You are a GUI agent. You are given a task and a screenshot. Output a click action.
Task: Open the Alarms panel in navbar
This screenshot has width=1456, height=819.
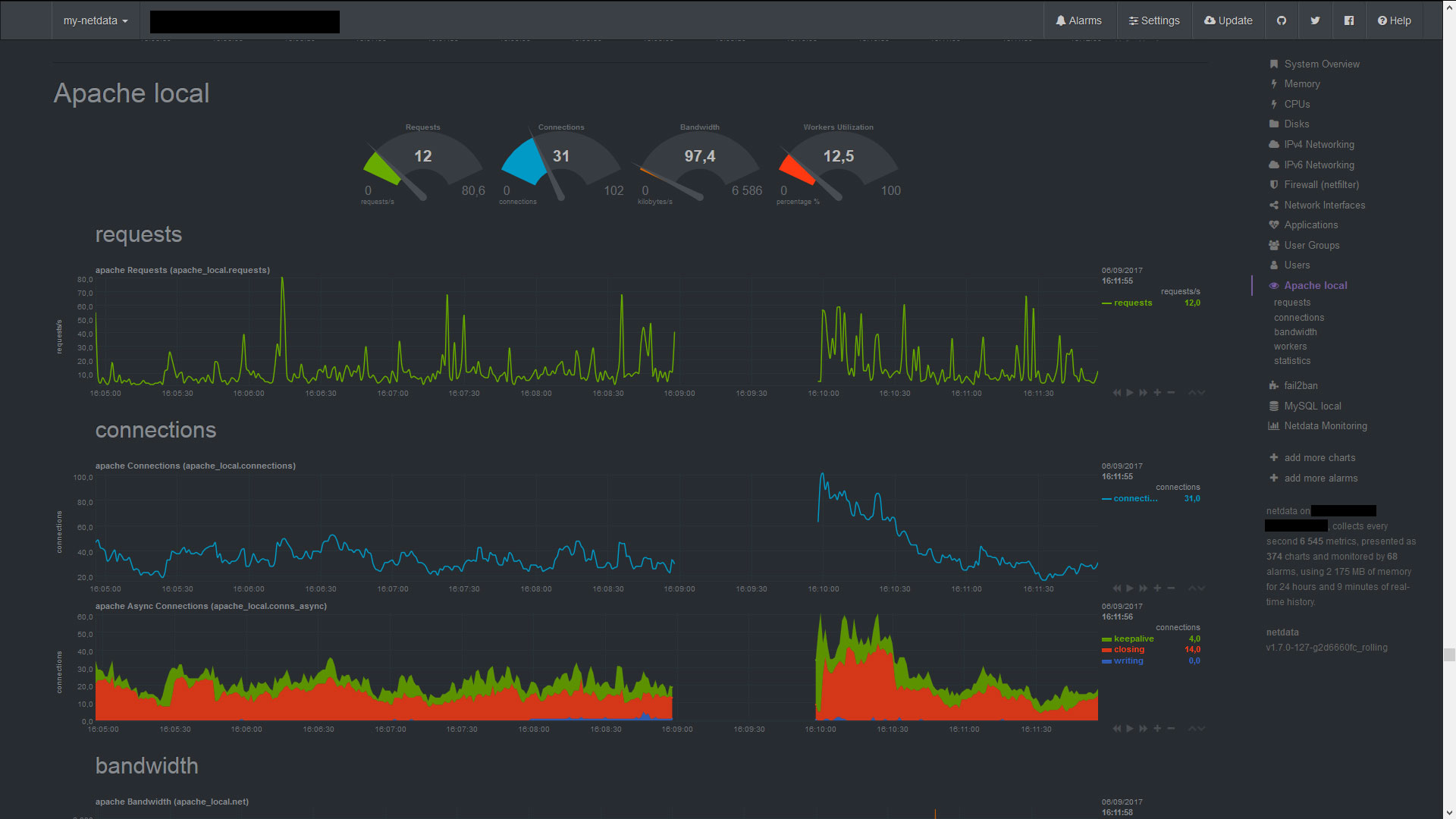1078,20
